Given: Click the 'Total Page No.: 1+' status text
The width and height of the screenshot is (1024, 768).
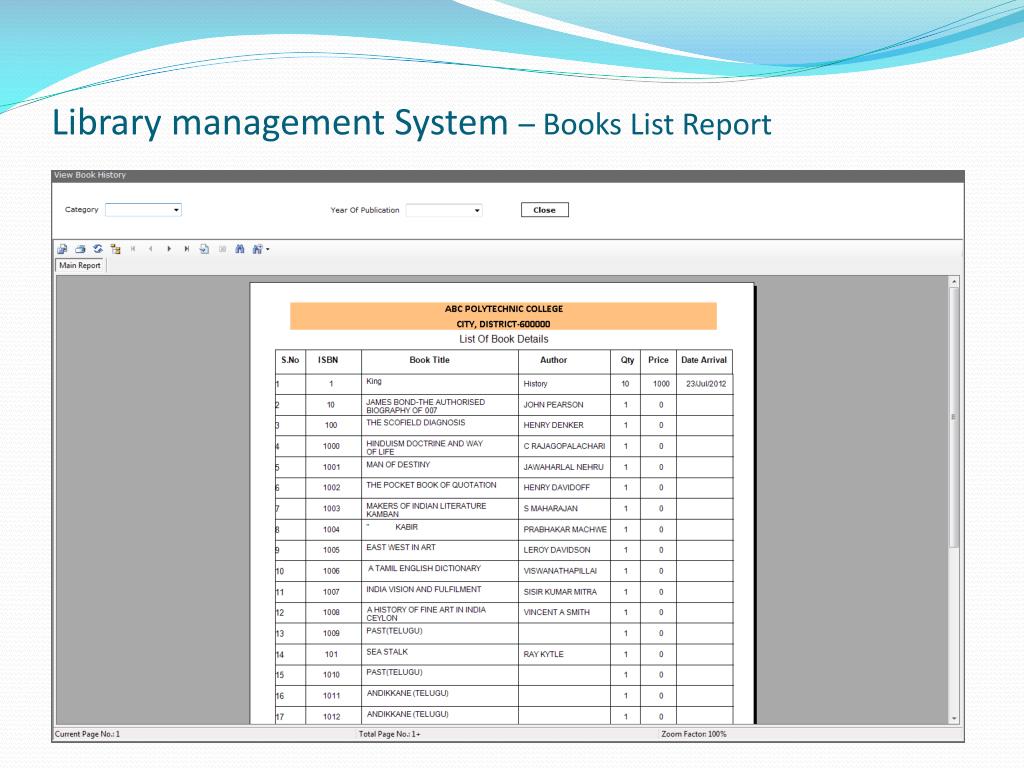Looking at the screenshot, I should [x=390, y=734].
